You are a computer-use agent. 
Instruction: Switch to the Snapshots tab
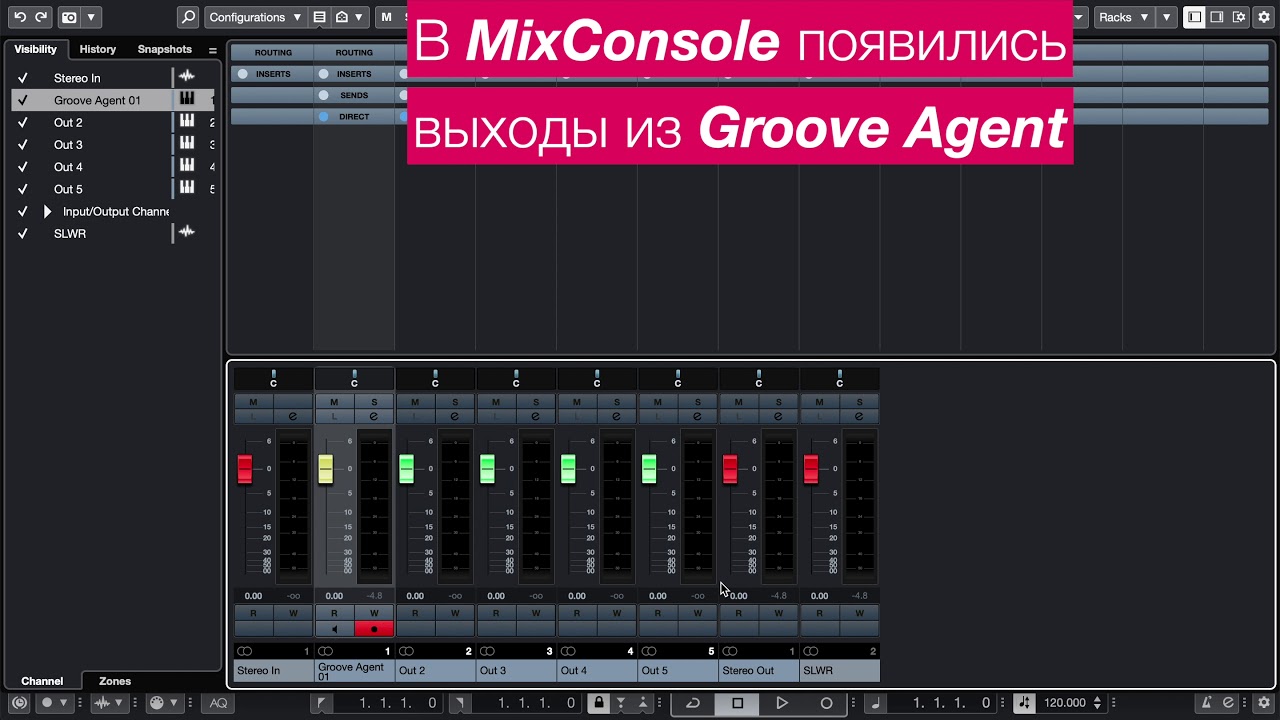tap(164, 49)
